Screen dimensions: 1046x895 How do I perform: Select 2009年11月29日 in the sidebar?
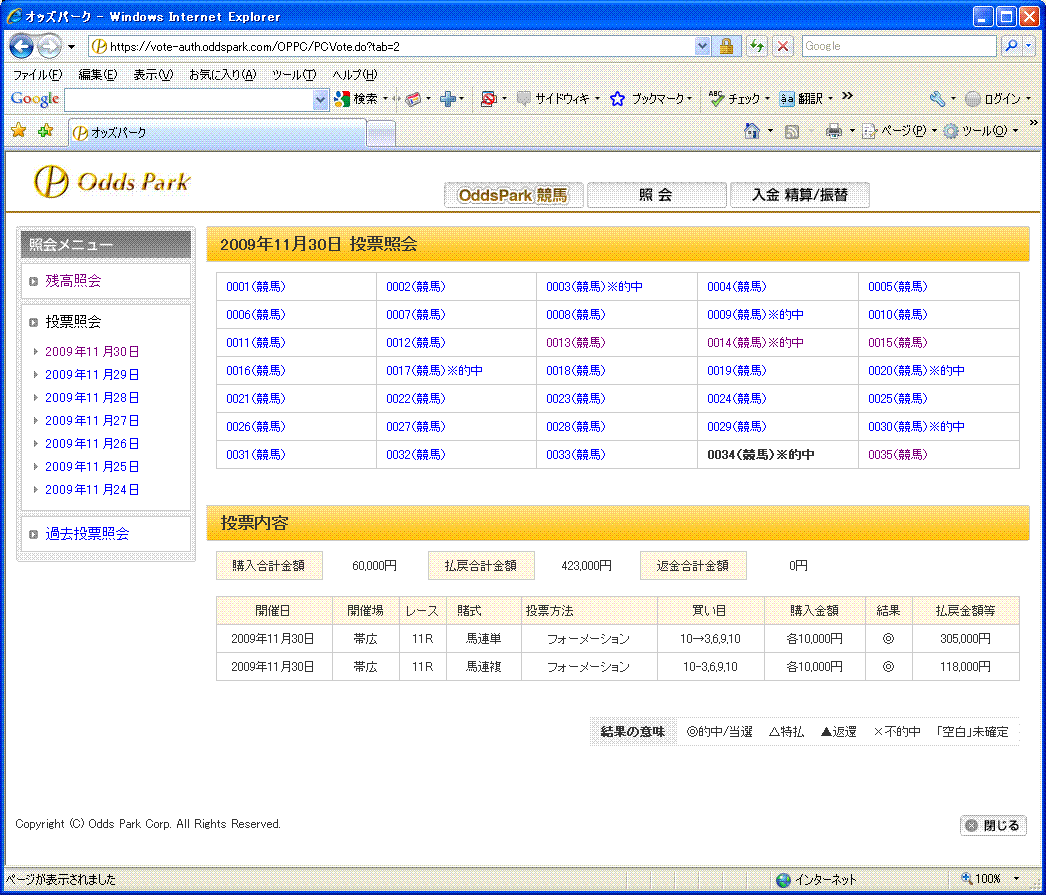(x=92, y=375)
